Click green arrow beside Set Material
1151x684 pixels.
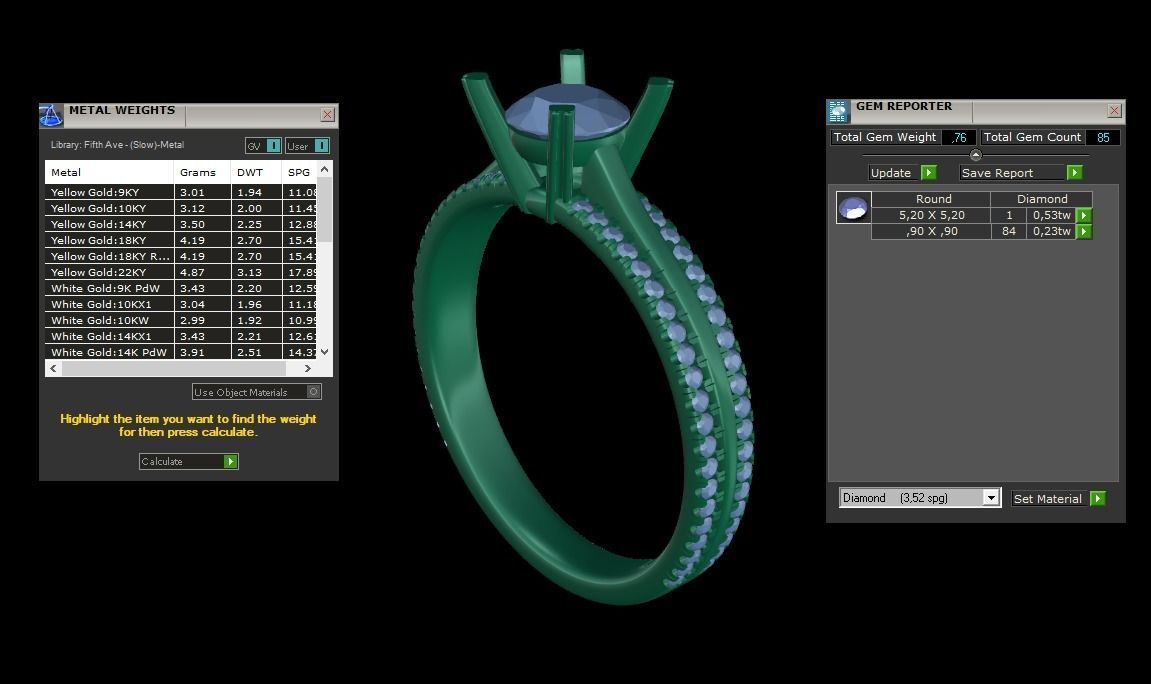[1098, 498]
